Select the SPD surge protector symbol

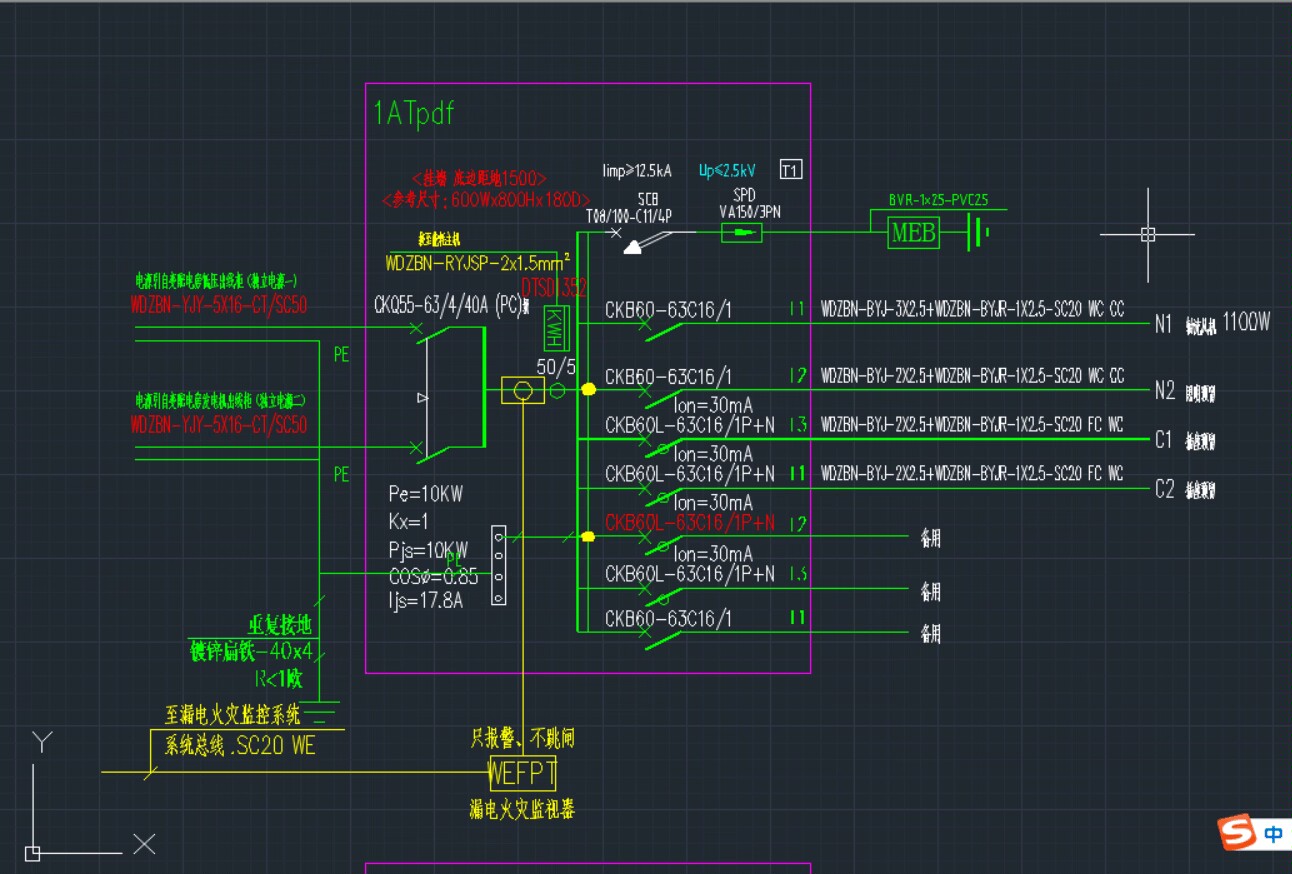741,233
